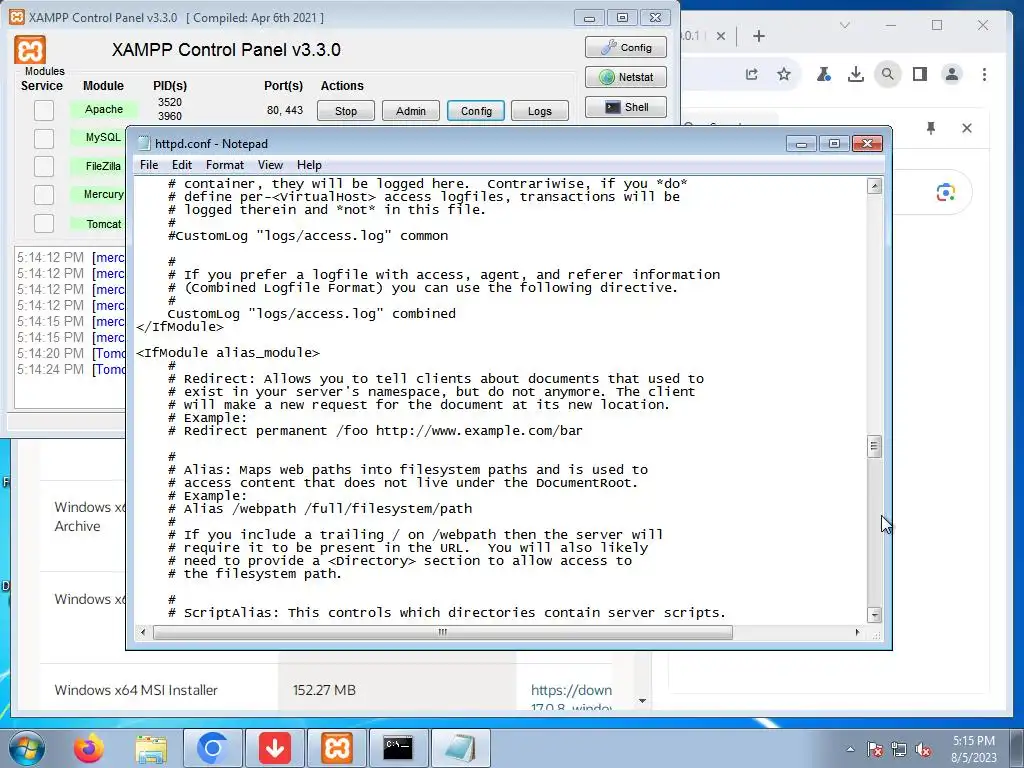Click the Notepad horizontal scrollbar thumb
The width and height of the screenshot is (1024, 768).
(442, 632)
